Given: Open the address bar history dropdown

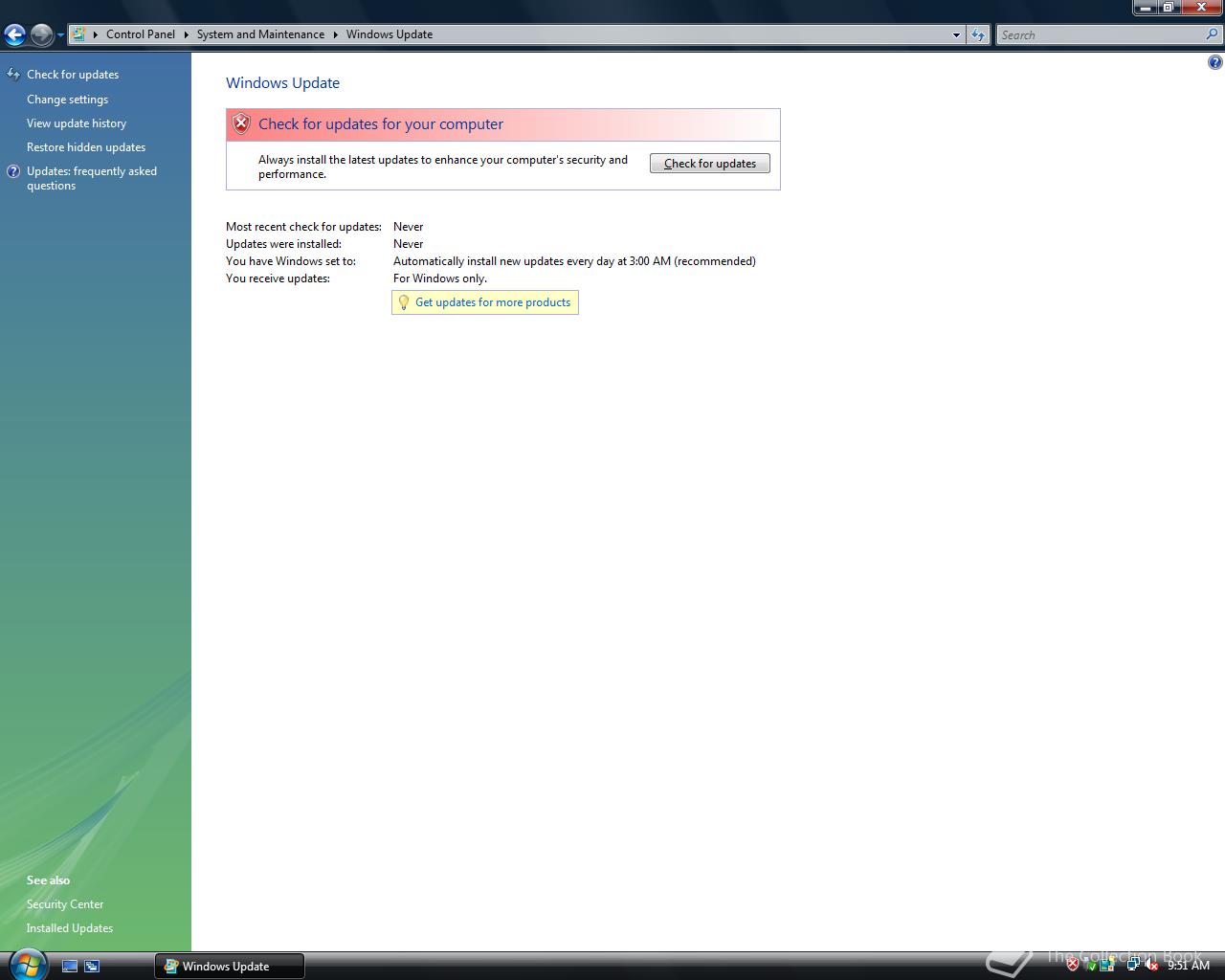Looking at the screenshot, I should click(x=956, y=34).
